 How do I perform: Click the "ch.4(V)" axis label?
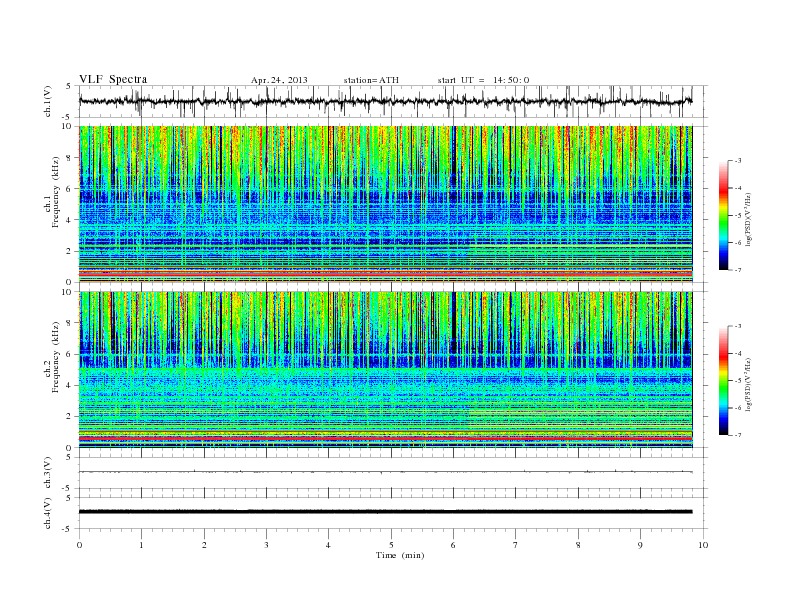(47, 513)
